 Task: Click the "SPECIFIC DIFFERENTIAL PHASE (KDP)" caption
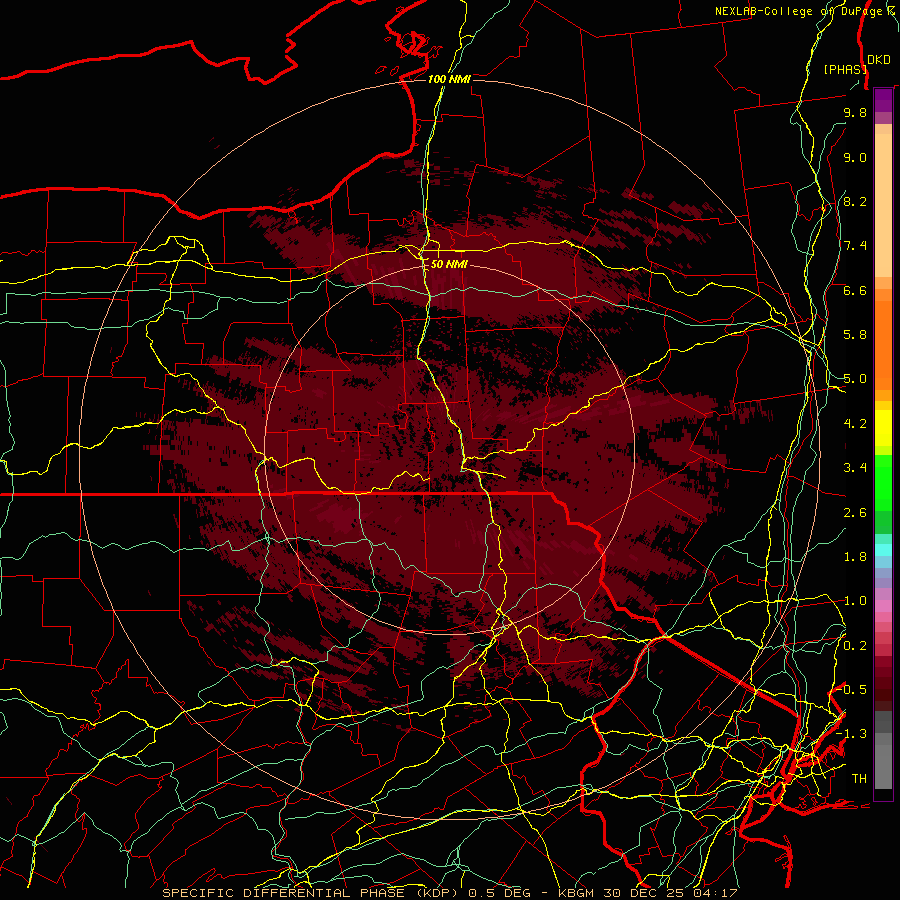click(x=310, y=893)
